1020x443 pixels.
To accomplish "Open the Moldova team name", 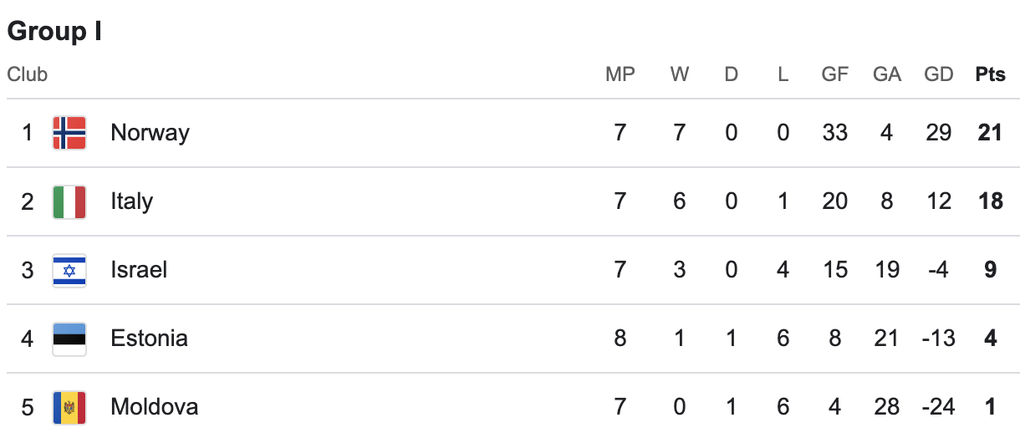I will point(154,407).
